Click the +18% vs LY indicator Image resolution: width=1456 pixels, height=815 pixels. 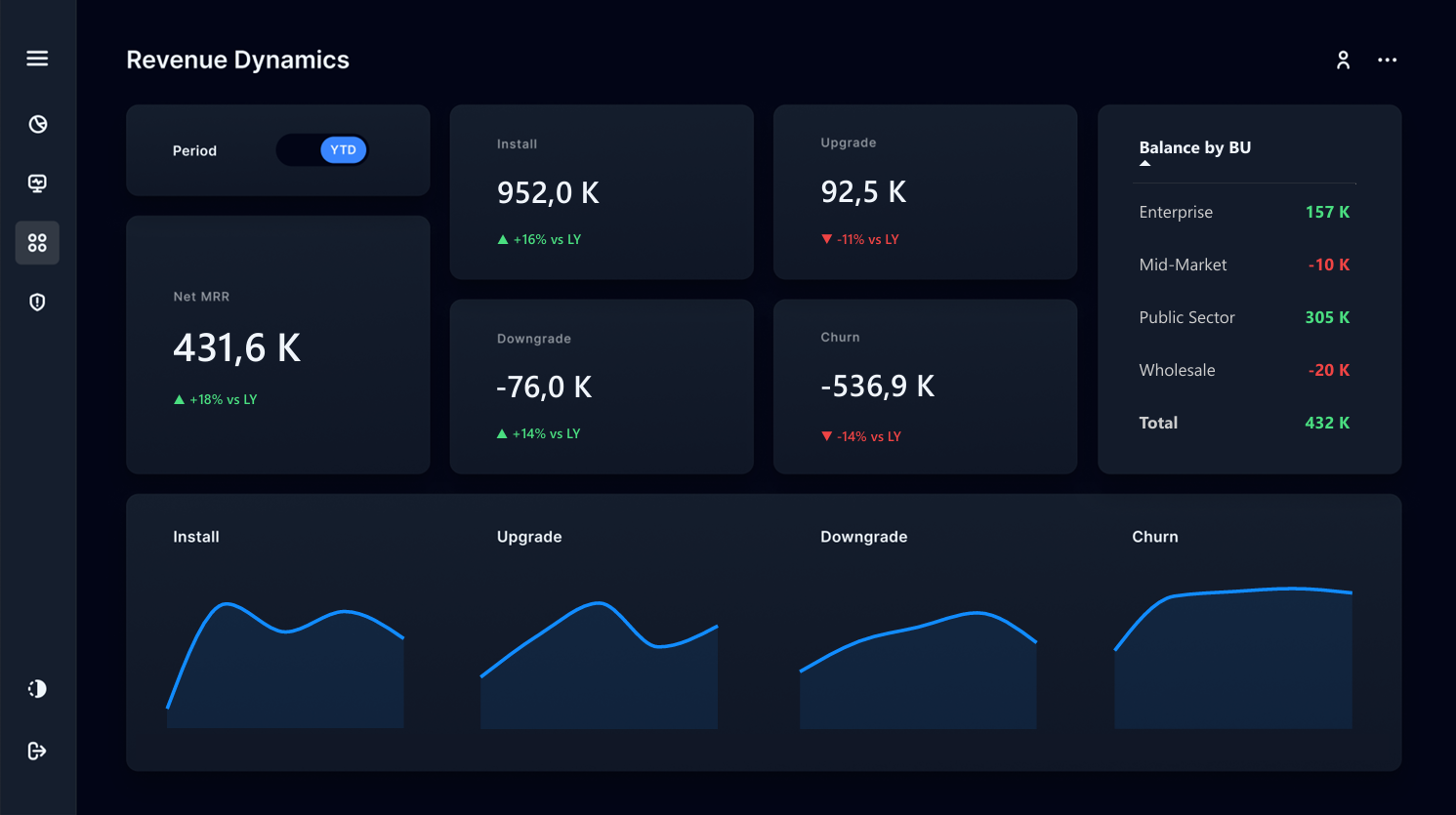point(215,399)
